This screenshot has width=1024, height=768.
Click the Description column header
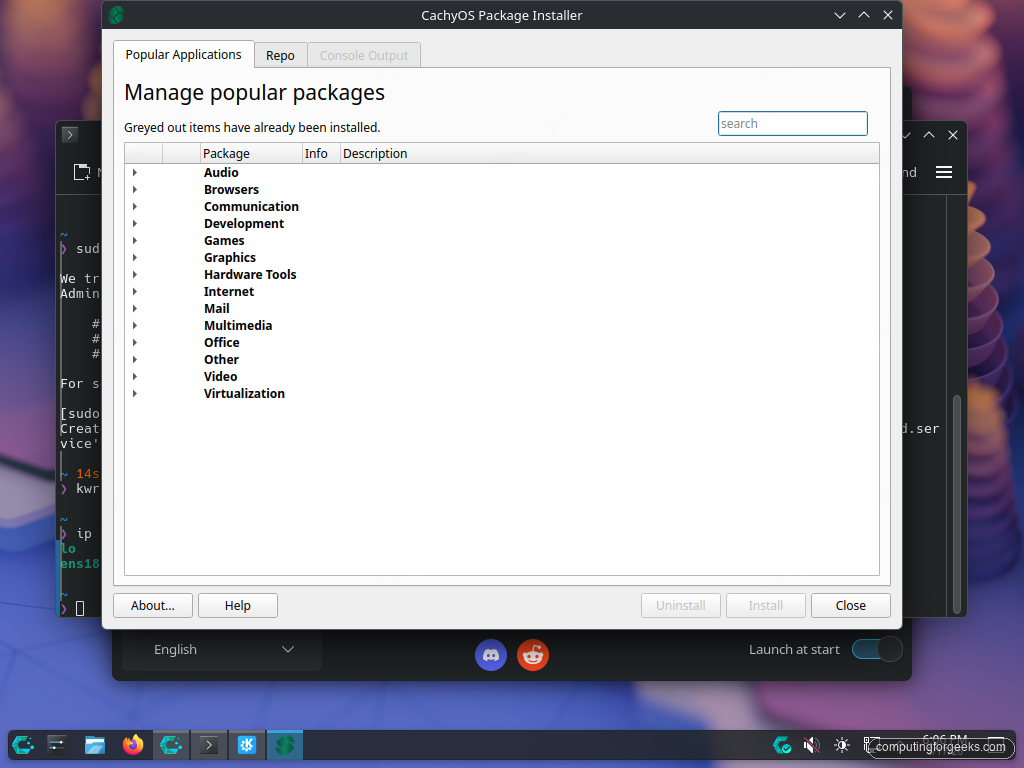(x=609, y=153)
